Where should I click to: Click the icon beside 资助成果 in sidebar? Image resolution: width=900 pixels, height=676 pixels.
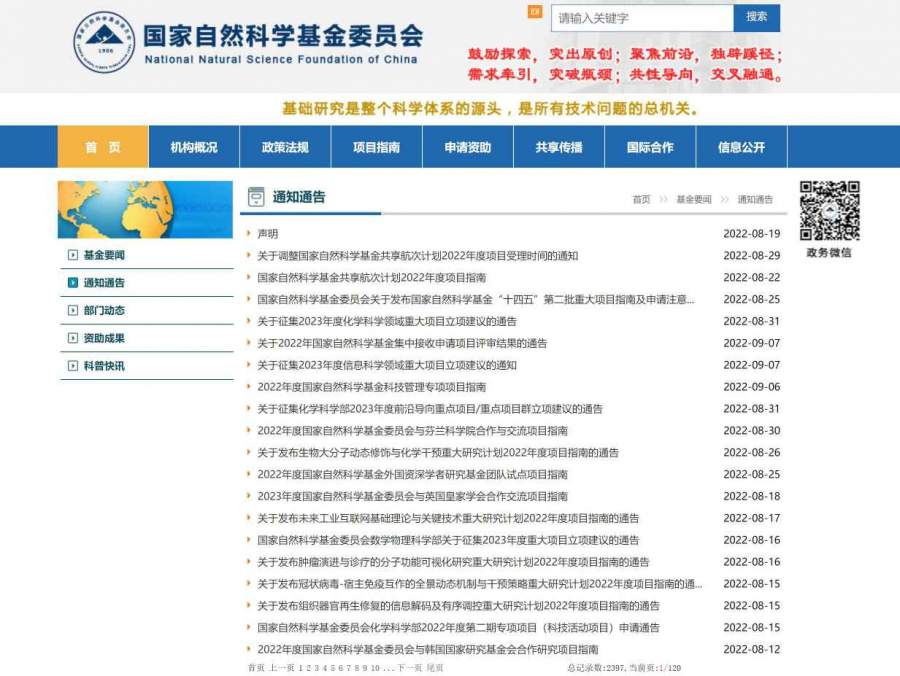click(x=72, y=338)
